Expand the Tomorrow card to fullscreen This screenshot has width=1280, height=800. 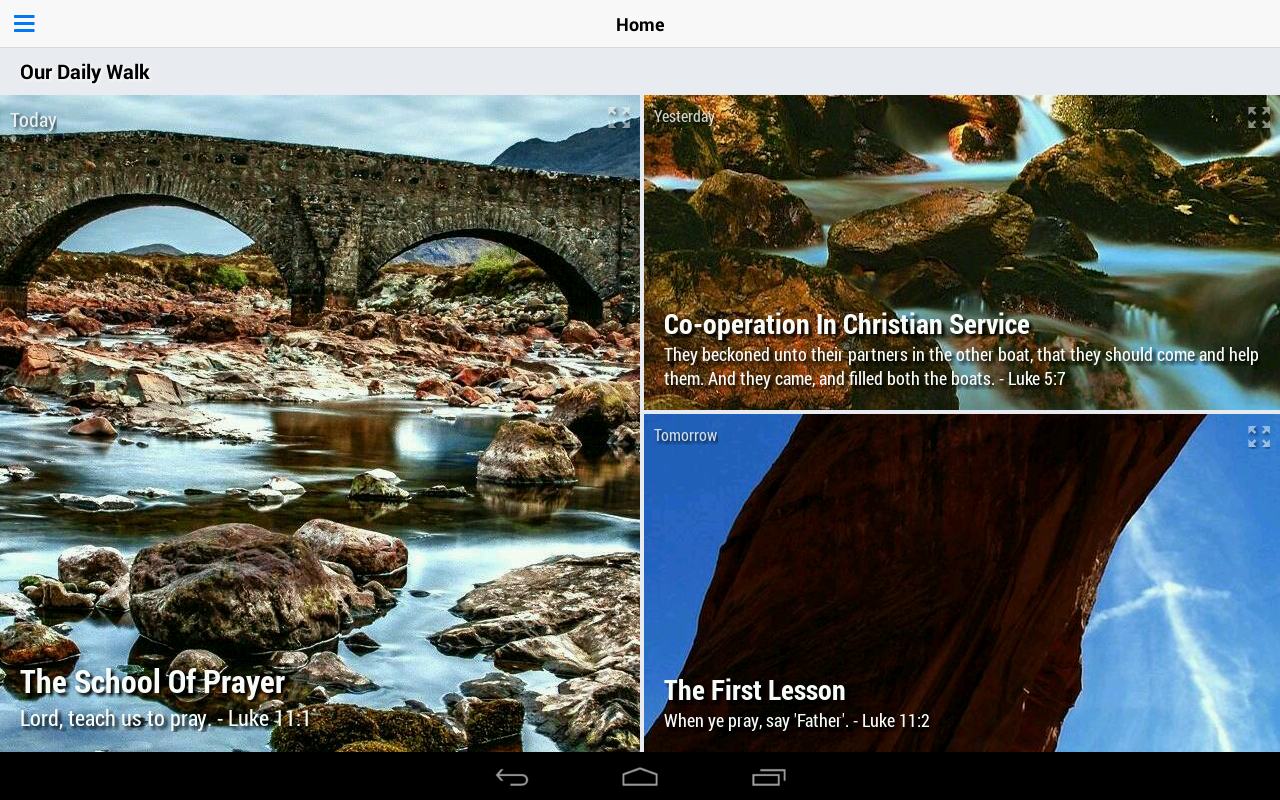[1258, 437]
